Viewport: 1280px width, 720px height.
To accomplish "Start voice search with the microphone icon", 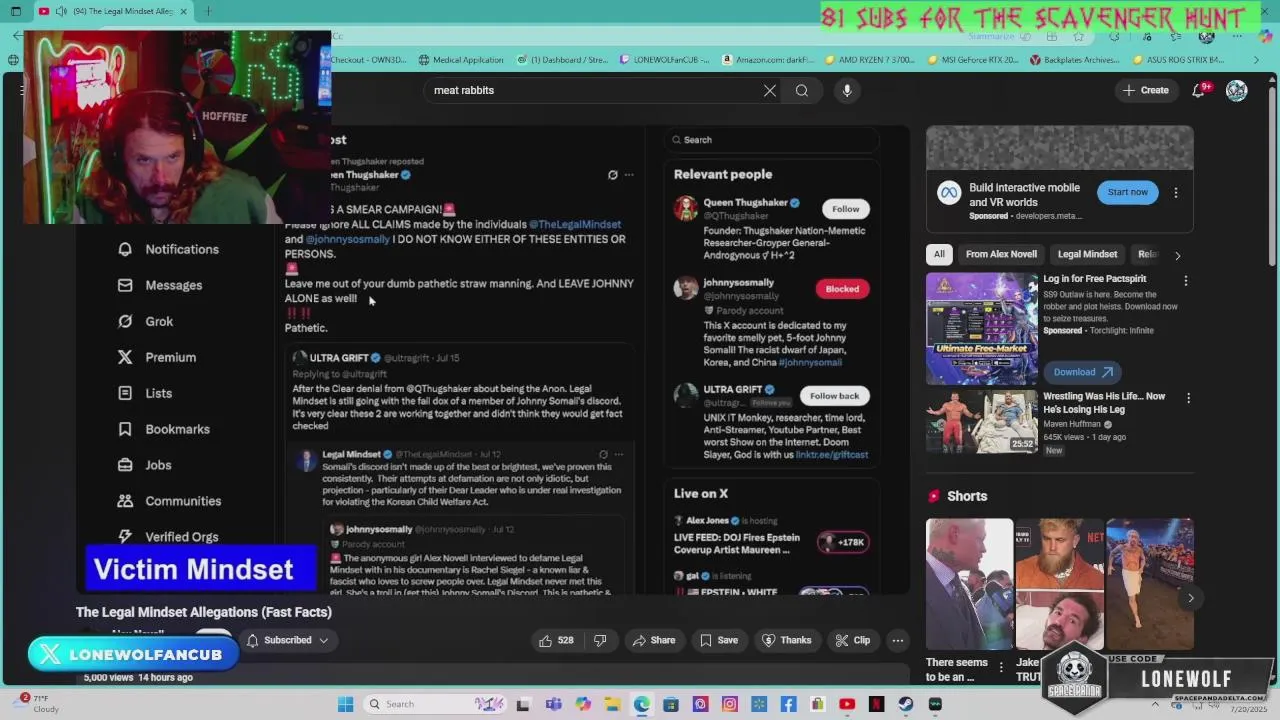I will (x=847, y=90).
